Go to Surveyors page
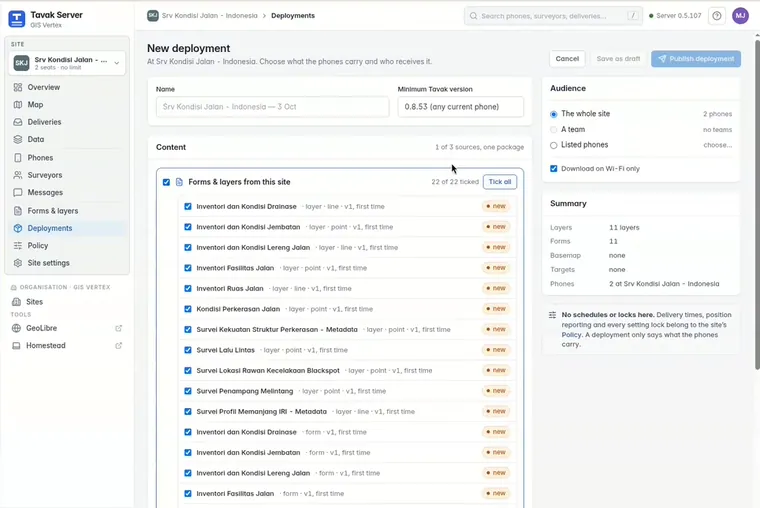 [45, 175]
